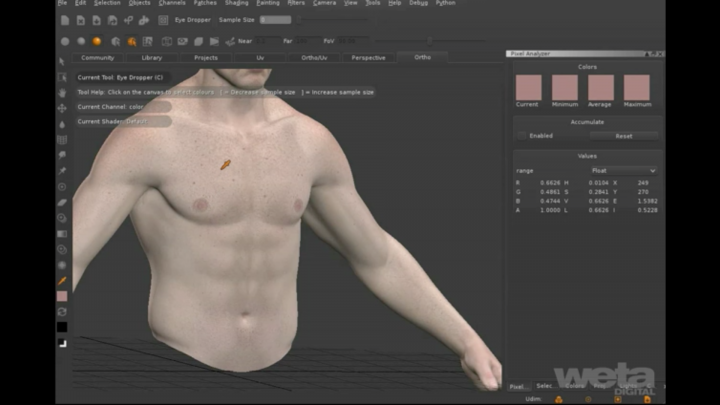Open the range Float dropdown
Screen dimensions: 720x405
[x=624, y=171]
